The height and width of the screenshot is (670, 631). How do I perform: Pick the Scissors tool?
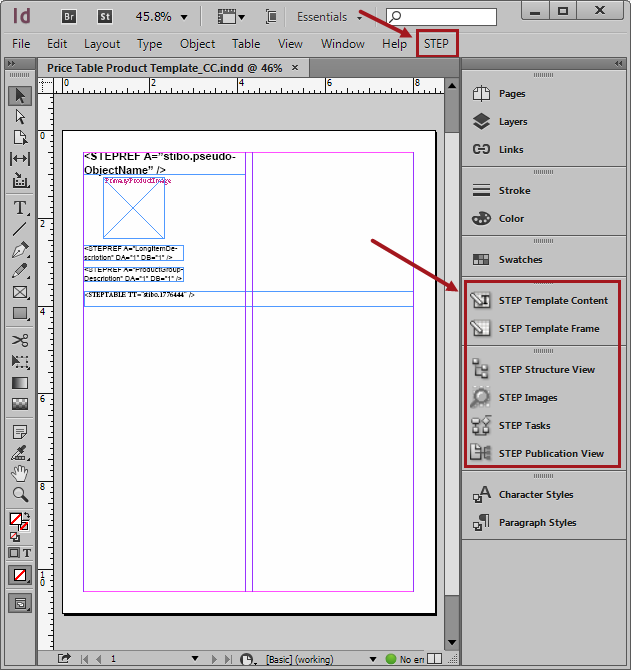pos(20,340)
